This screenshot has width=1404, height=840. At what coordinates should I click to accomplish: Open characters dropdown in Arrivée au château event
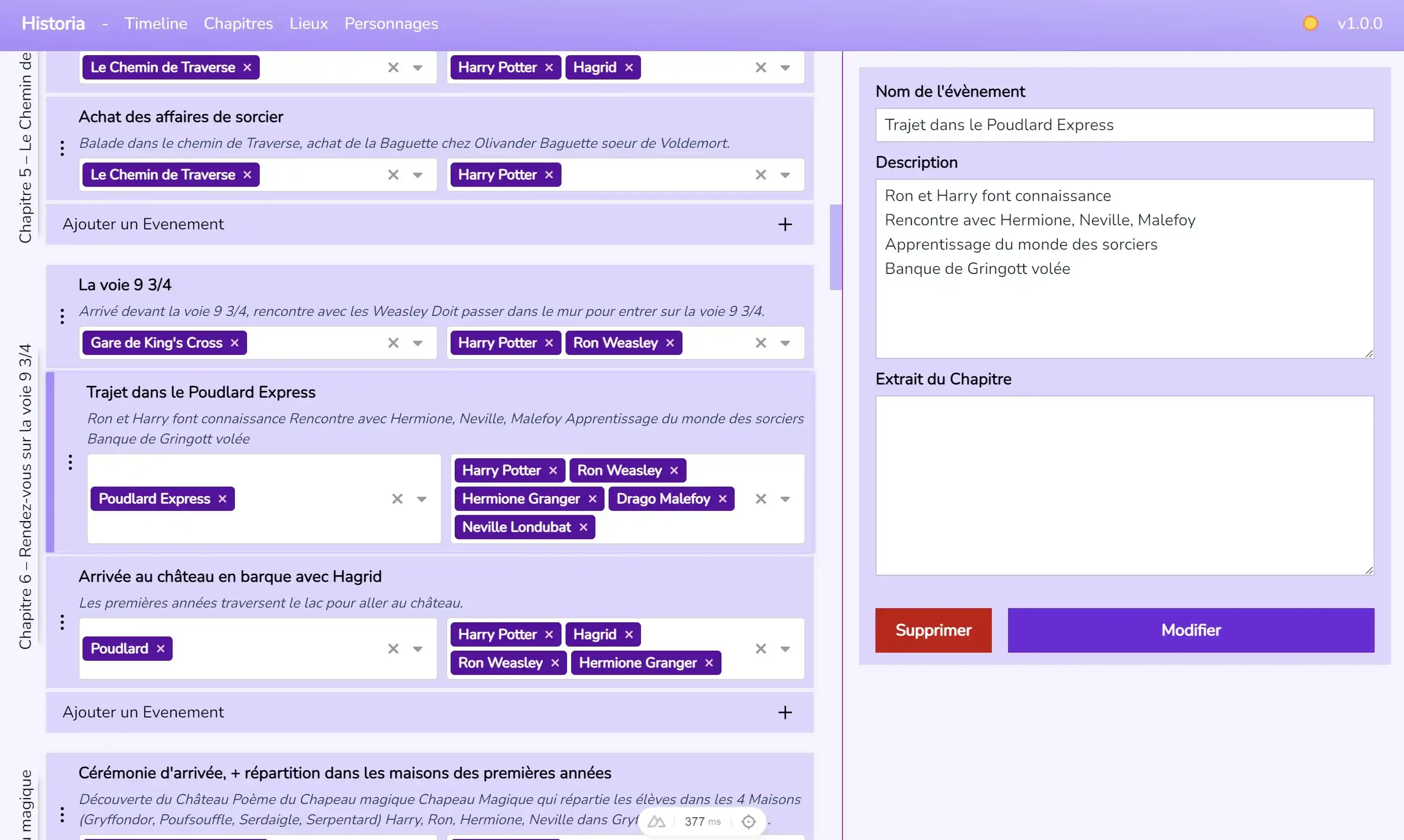pyautogui.click(x=785, y=649)
